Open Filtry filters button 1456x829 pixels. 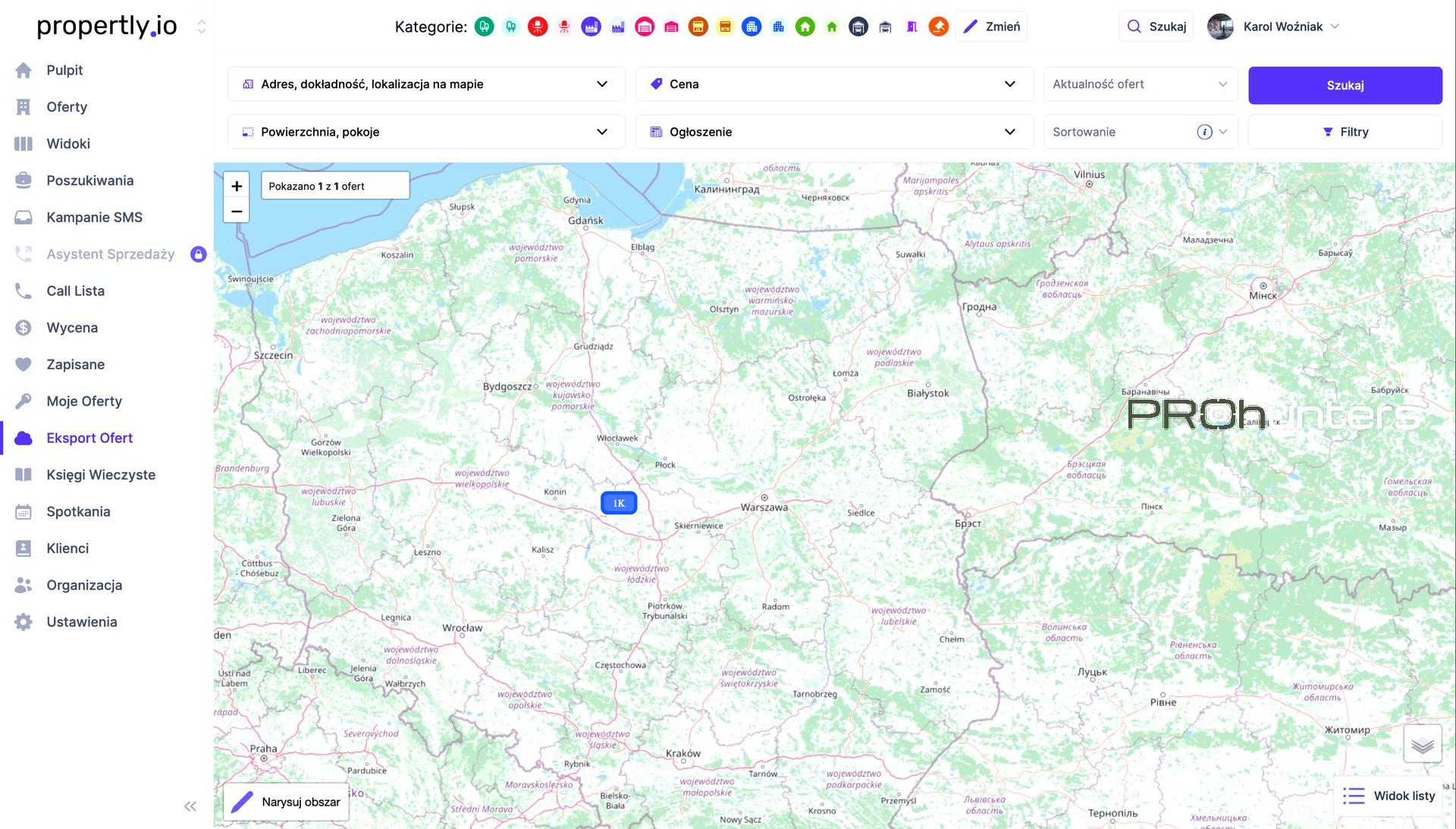point(1345,132)
